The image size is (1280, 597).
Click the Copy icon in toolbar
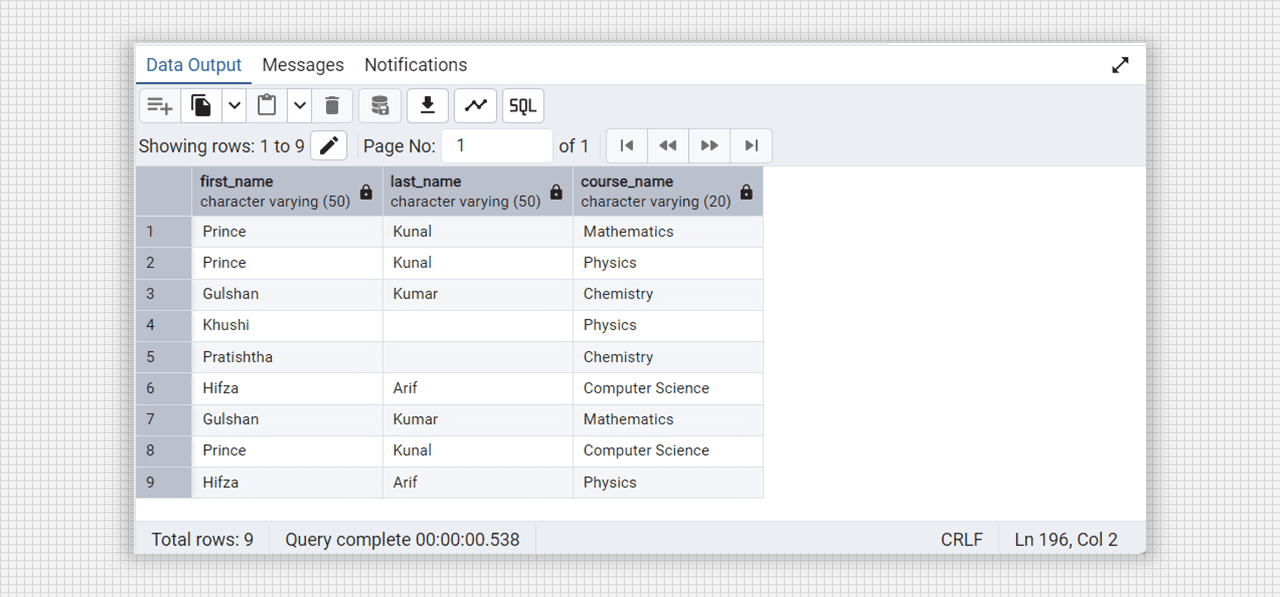click(x=202, y=105)
